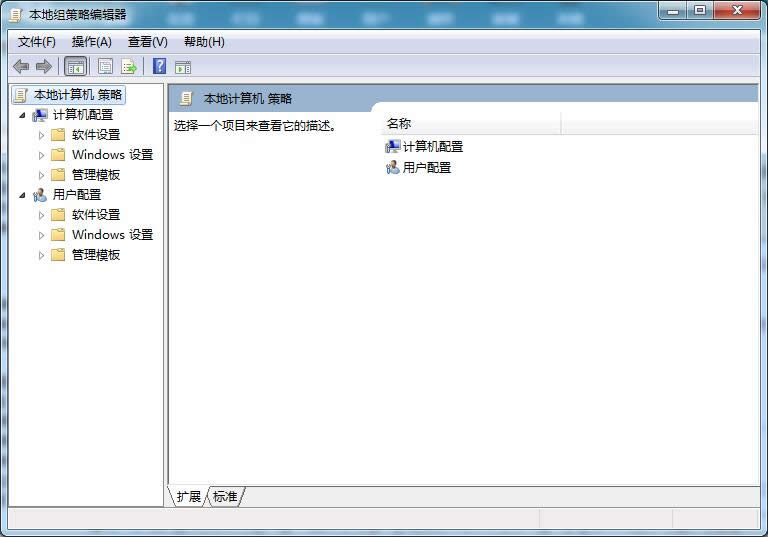768x537 pixels.
Task: Click folder icon of 软件设置 under 用户配置
Action: (58, 215)
